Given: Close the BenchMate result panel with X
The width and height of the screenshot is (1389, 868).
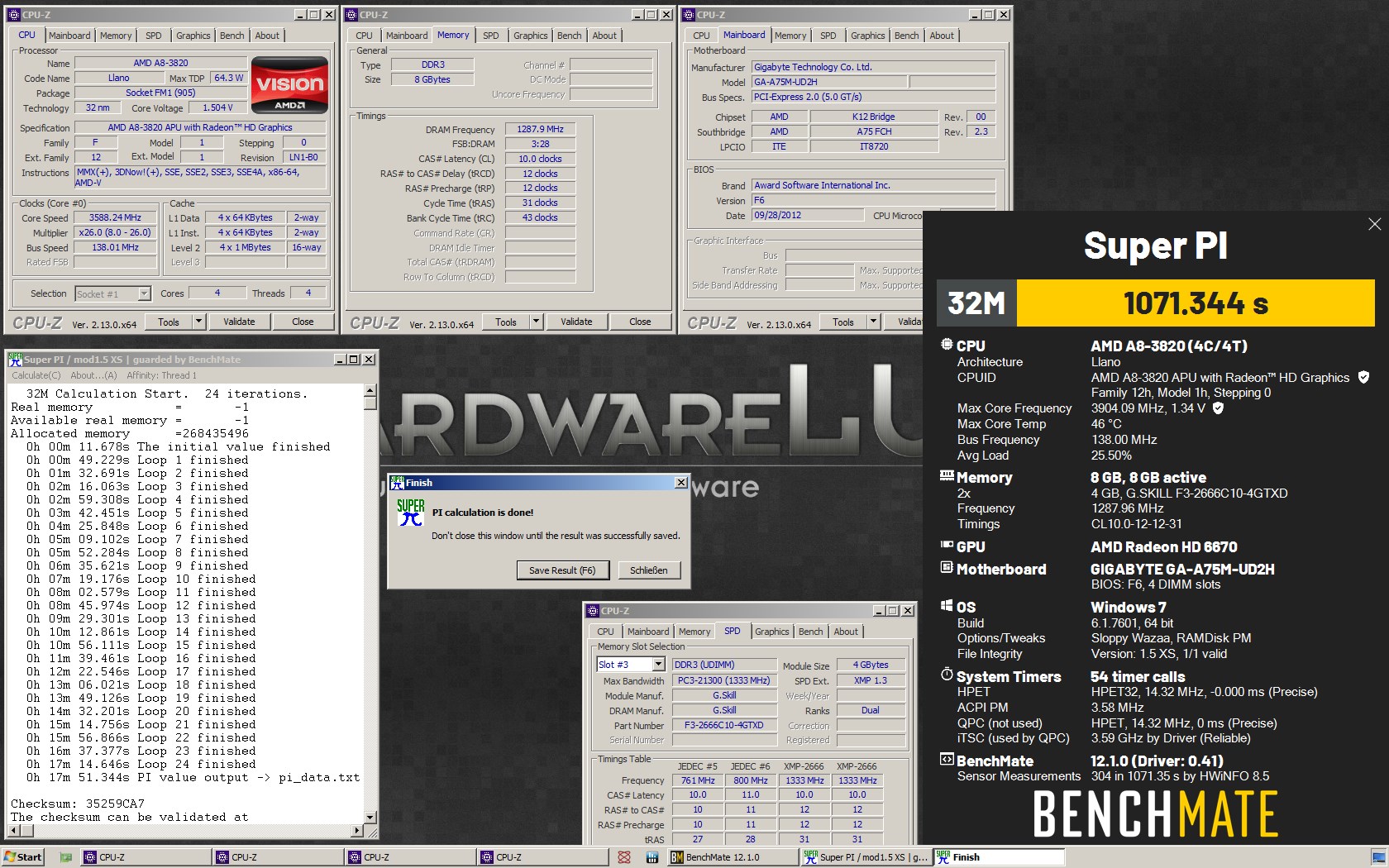Looking at the screenshot, I should (1374, 224).
